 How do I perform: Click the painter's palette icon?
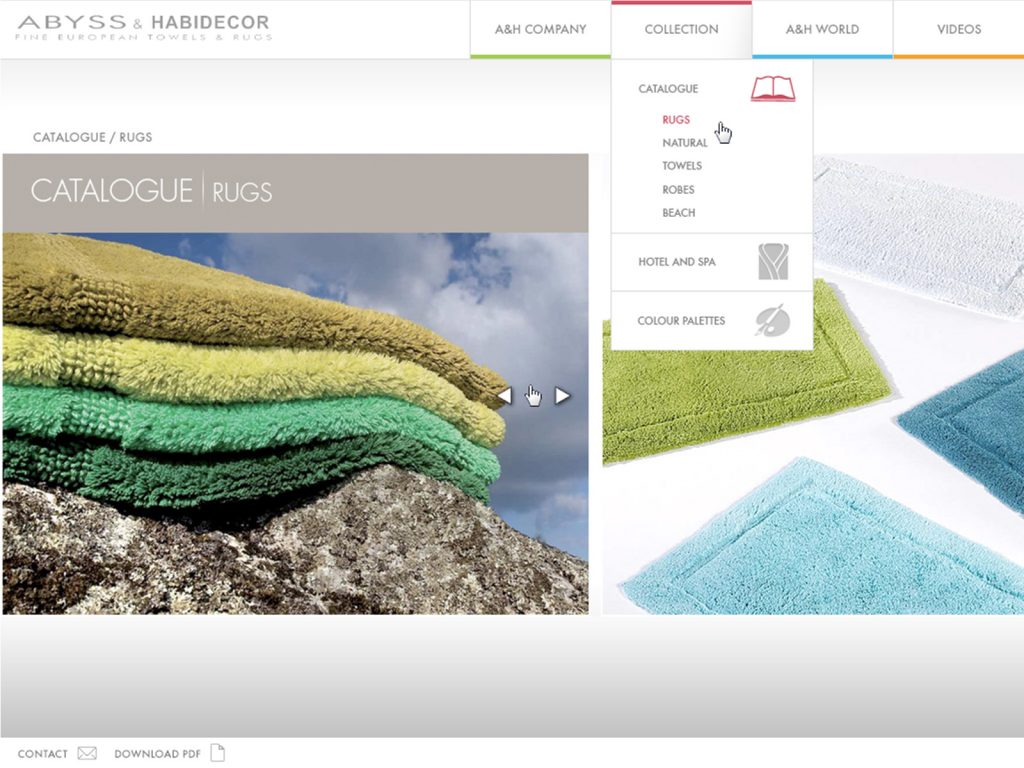[773, 320]
